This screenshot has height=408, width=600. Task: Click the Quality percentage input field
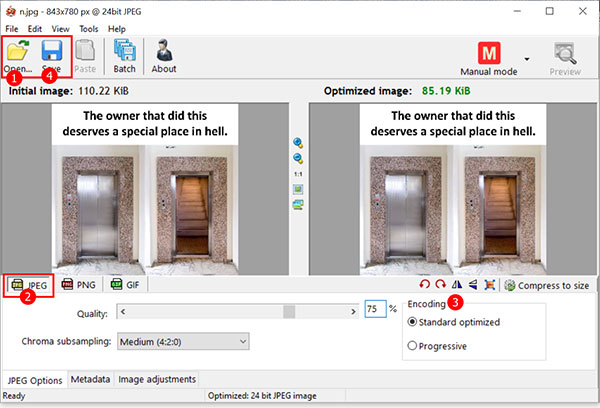[x=372, y=310]
